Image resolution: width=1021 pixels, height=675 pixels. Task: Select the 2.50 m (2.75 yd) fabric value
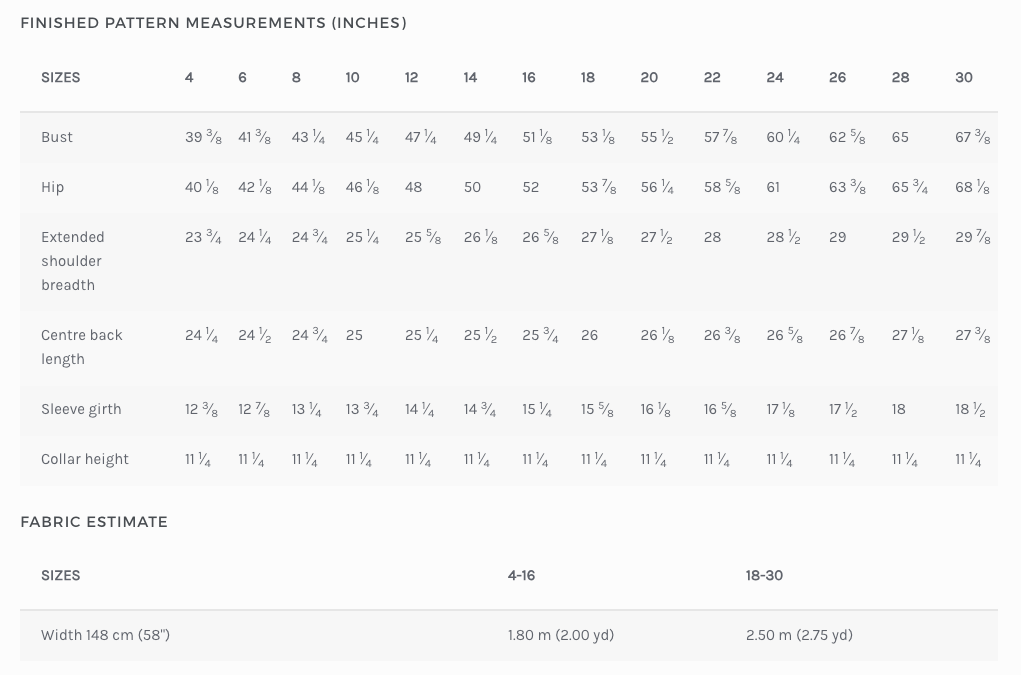(799, 635)
